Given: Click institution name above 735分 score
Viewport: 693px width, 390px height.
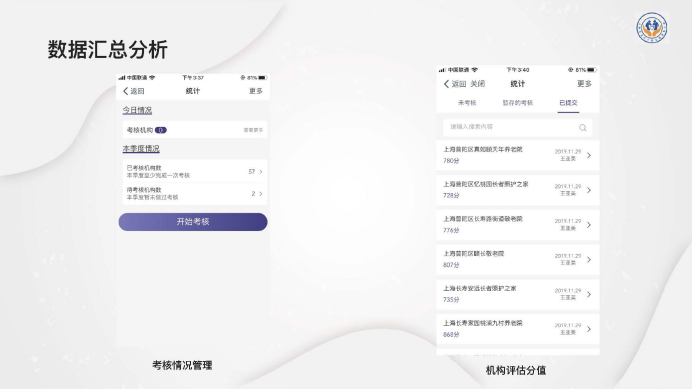Looking at the screenshot, I should tap(480, 288).
